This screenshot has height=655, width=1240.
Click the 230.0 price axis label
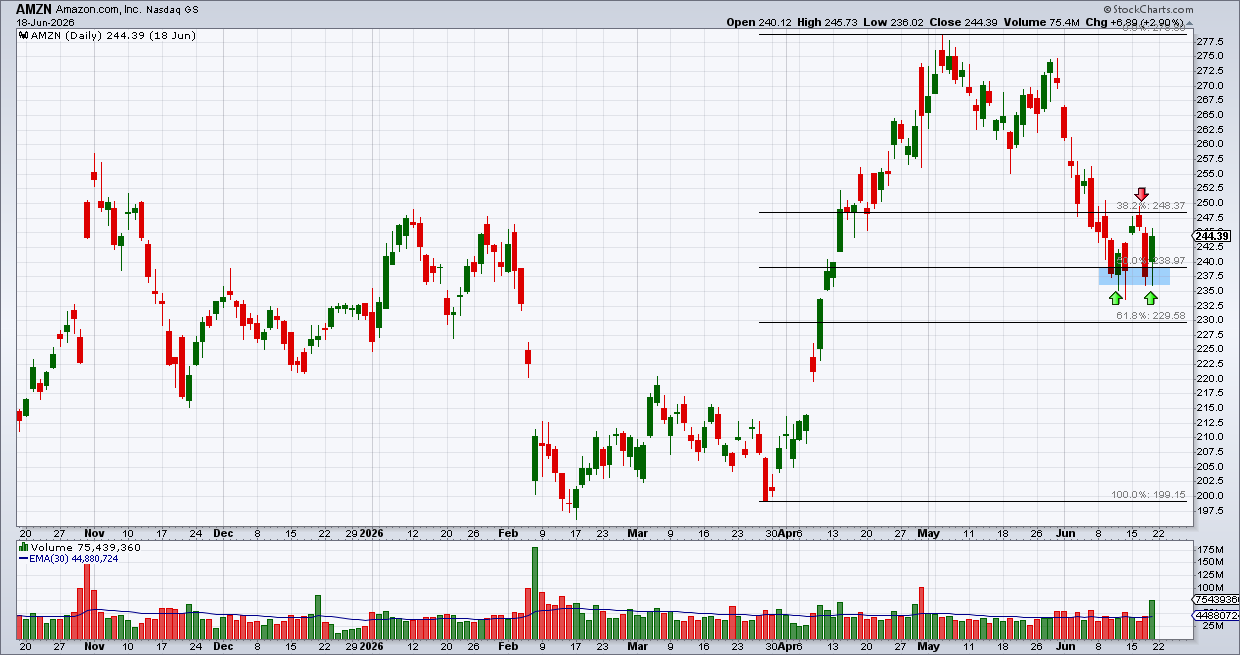[x=1210, y=320]
